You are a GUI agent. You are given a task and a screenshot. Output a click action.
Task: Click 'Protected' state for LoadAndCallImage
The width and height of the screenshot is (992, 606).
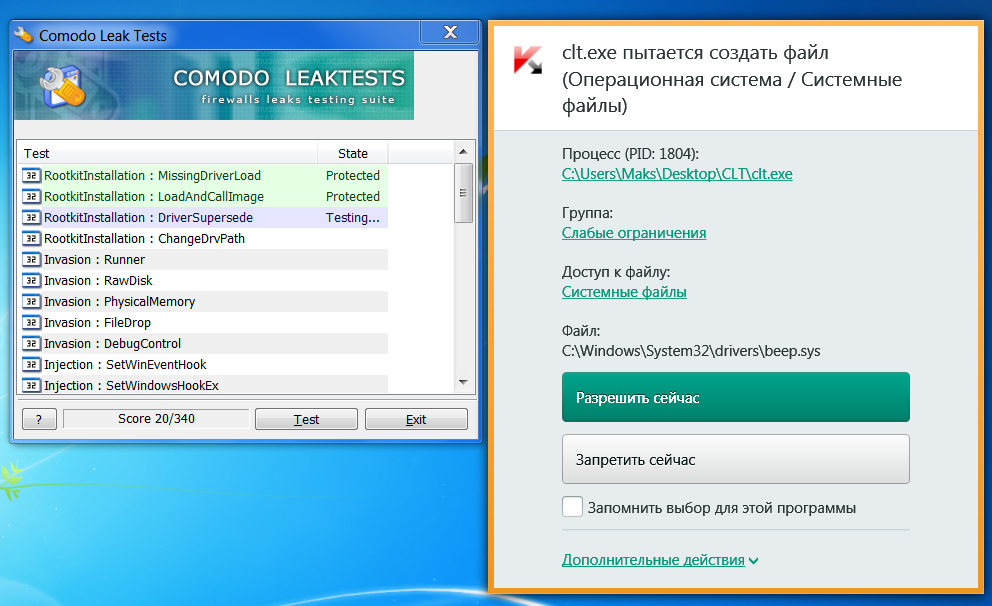352,197
